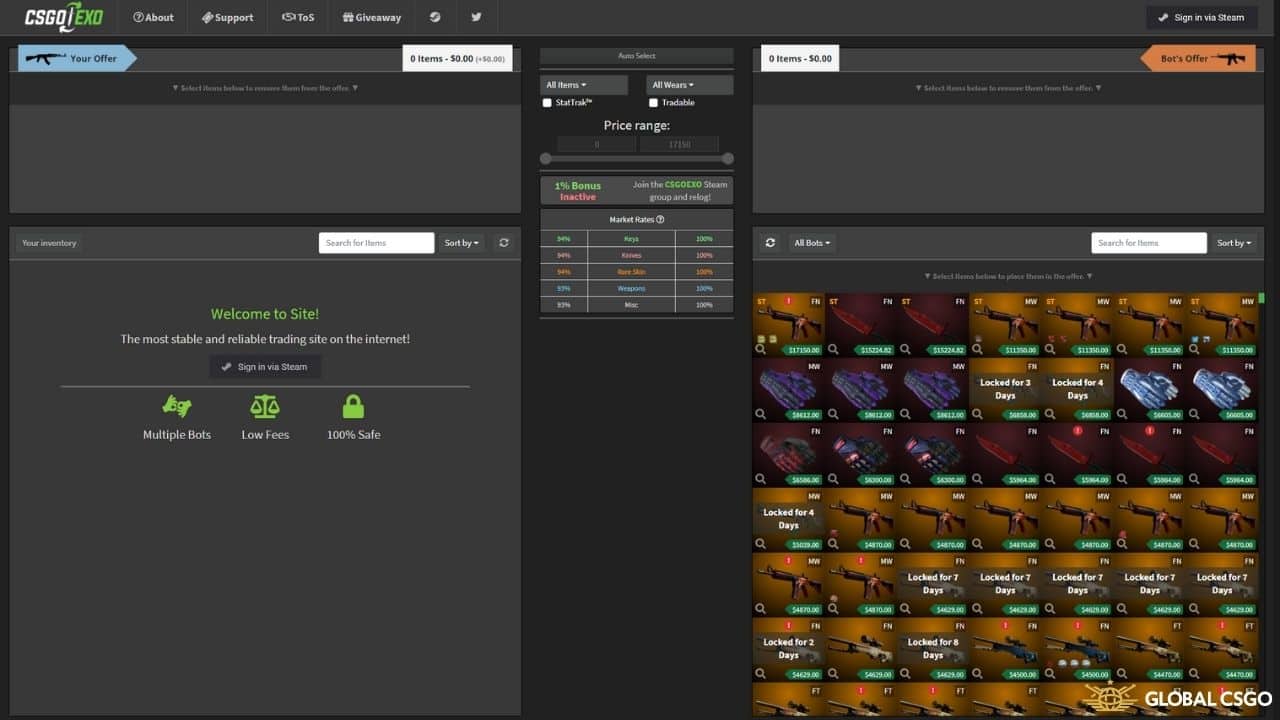Screen dimensions: 1280x720
Task: Select the Locked for 2 Days item
Action: pyautogui.click(x=788, y=650)
